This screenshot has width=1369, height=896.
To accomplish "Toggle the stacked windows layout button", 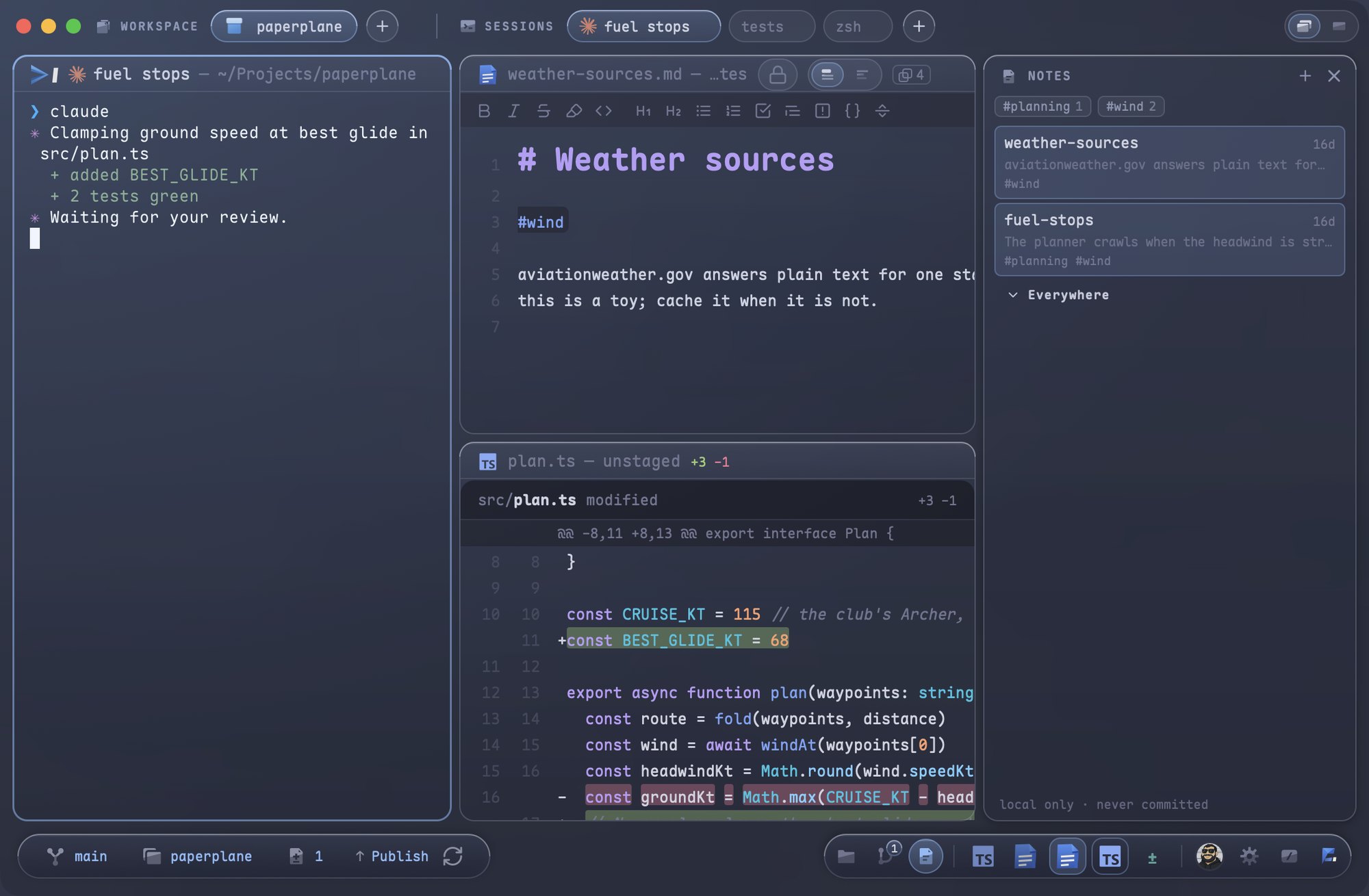I will tap(1304, 27).
